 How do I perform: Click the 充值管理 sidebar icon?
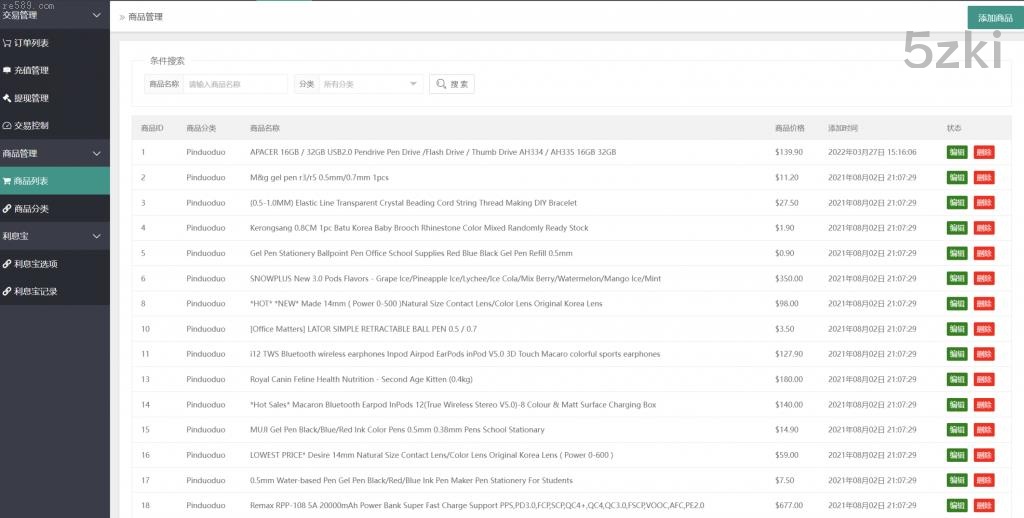(7, 70)
